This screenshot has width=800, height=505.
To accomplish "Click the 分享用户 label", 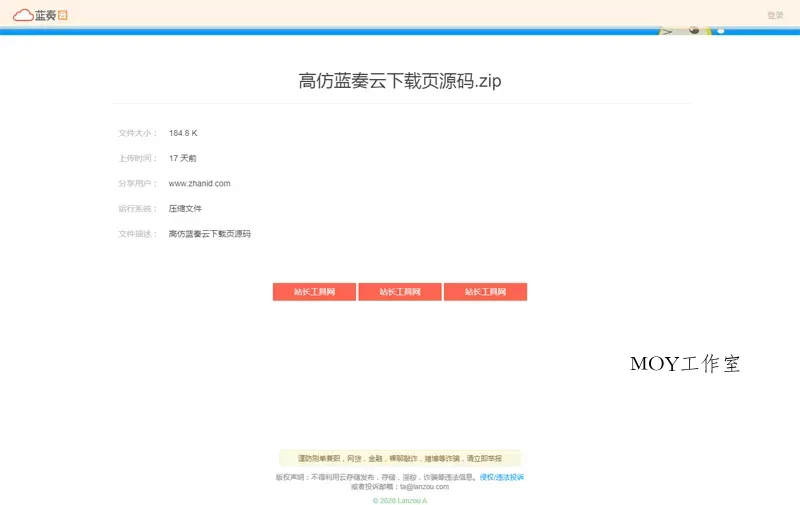I will [138, 183].
